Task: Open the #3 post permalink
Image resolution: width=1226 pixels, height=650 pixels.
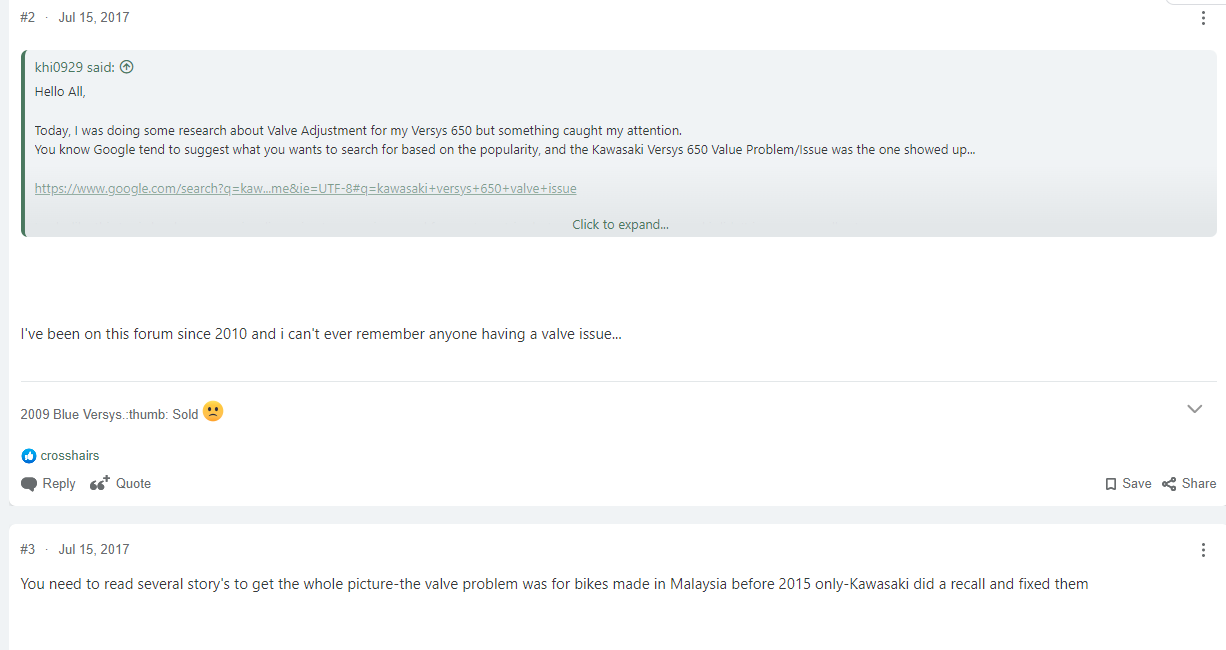Action: (28, 550)
